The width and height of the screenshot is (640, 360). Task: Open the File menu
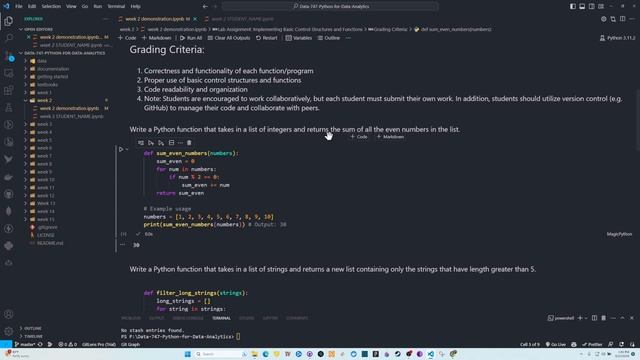click(19, 7)
